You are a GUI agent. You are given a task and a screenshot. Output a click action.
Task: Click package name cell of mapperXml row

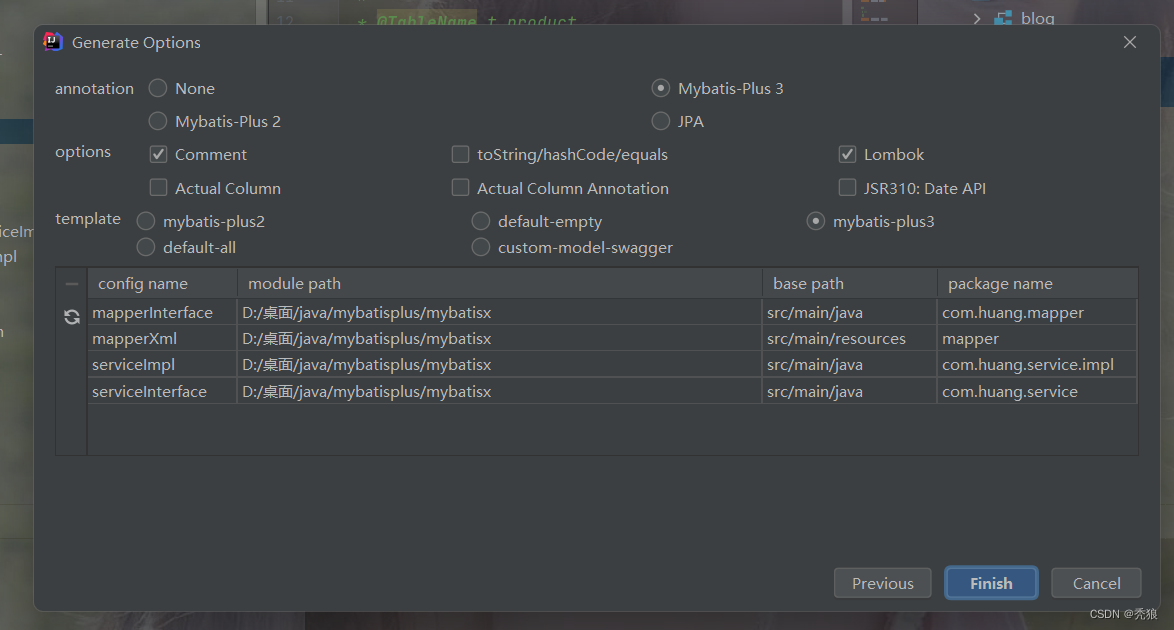click(x=1038, y=339)
